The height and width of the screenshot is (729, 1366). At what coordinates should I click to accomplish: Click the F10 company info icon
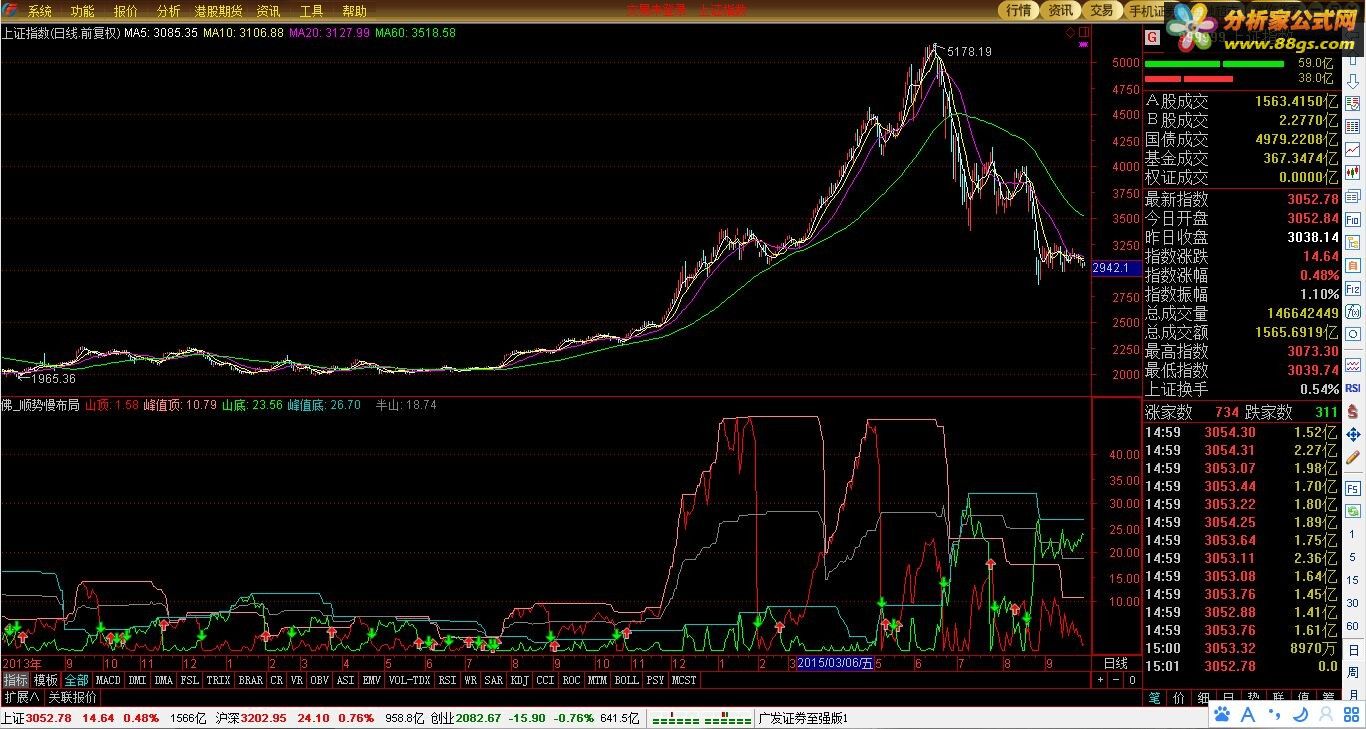tap(1353, 219)
